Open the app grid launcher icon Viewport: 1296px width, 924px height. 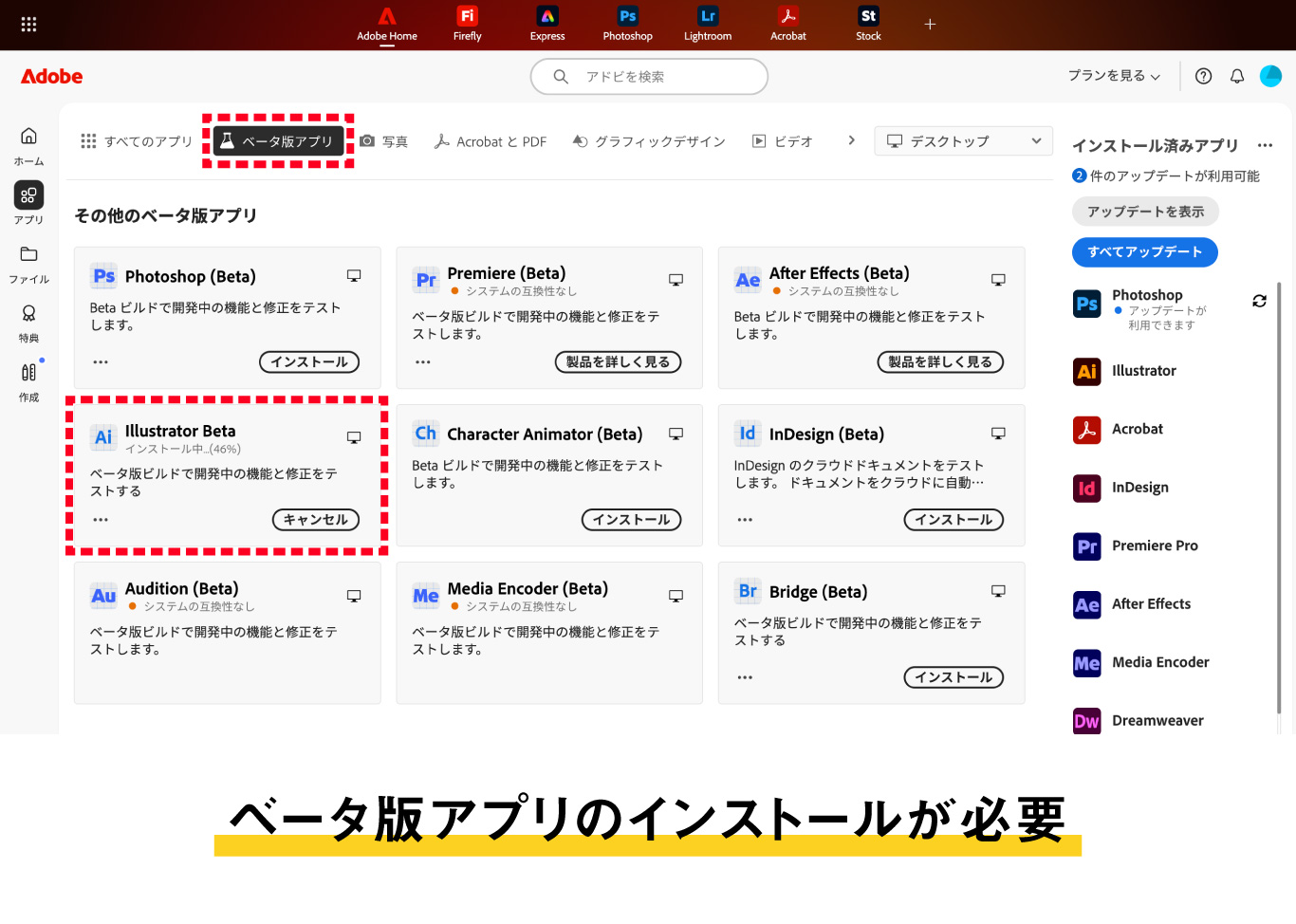pyautogui.click(x=28, y=25)
